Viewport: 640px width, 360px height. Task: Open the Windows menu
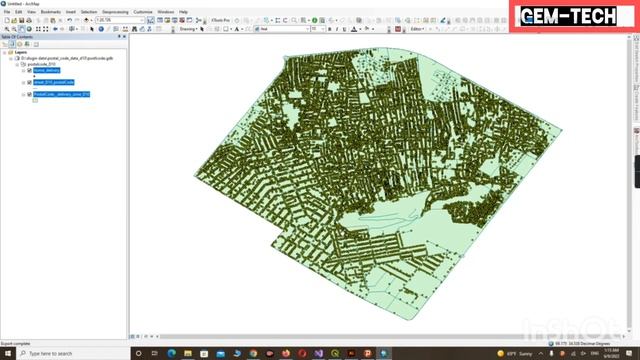click(166, 12)
